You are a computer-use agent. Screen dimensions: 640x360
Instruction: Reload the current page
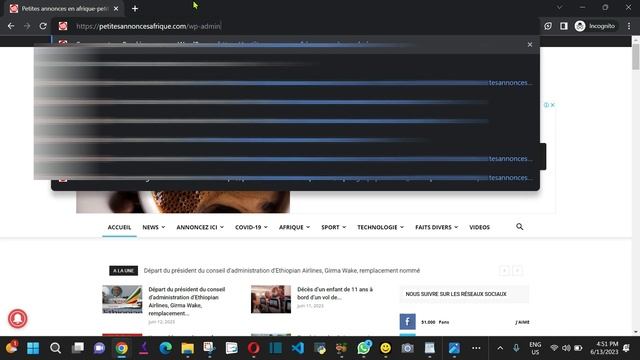coord(43,26)
